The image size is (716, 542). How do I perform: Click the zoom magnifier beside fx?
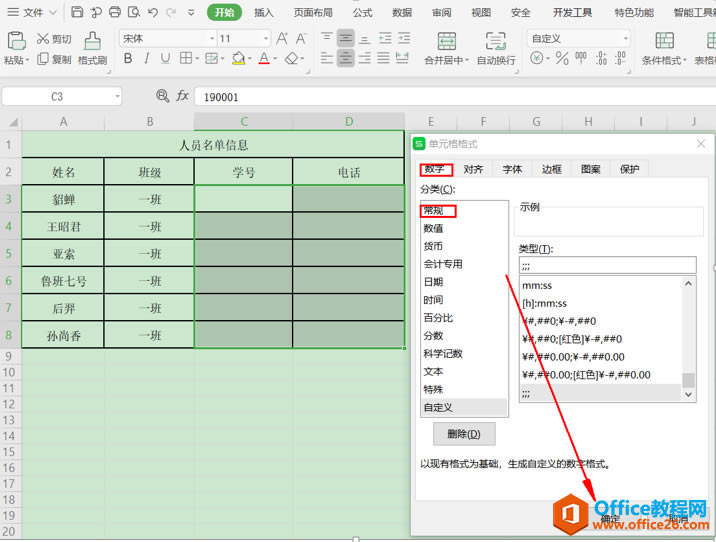(x=162, y=96)
